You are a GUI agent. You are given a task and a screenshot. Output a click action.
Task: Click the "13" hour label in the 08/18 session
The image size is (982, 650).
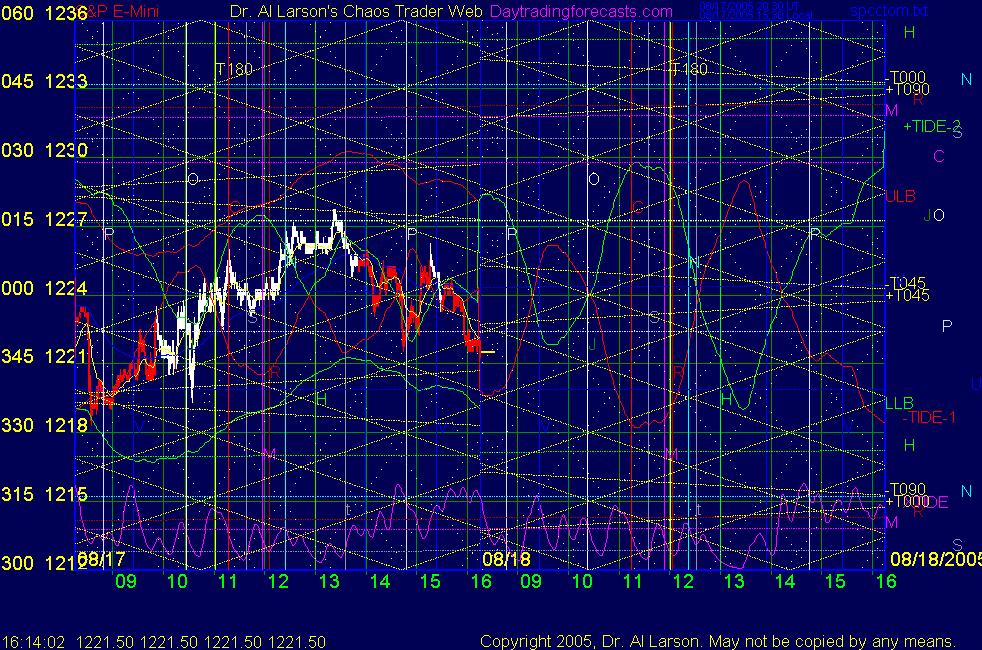tap(734, 581)
